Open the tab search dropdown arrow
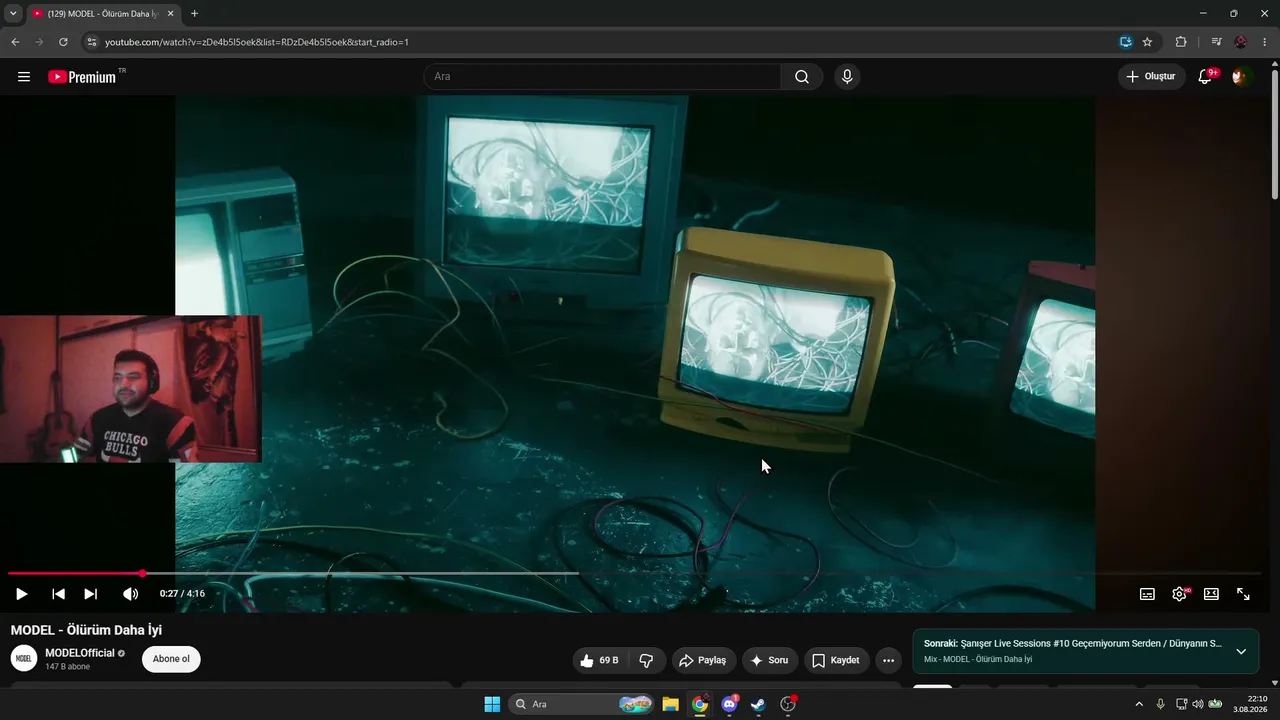 (13, 14)
